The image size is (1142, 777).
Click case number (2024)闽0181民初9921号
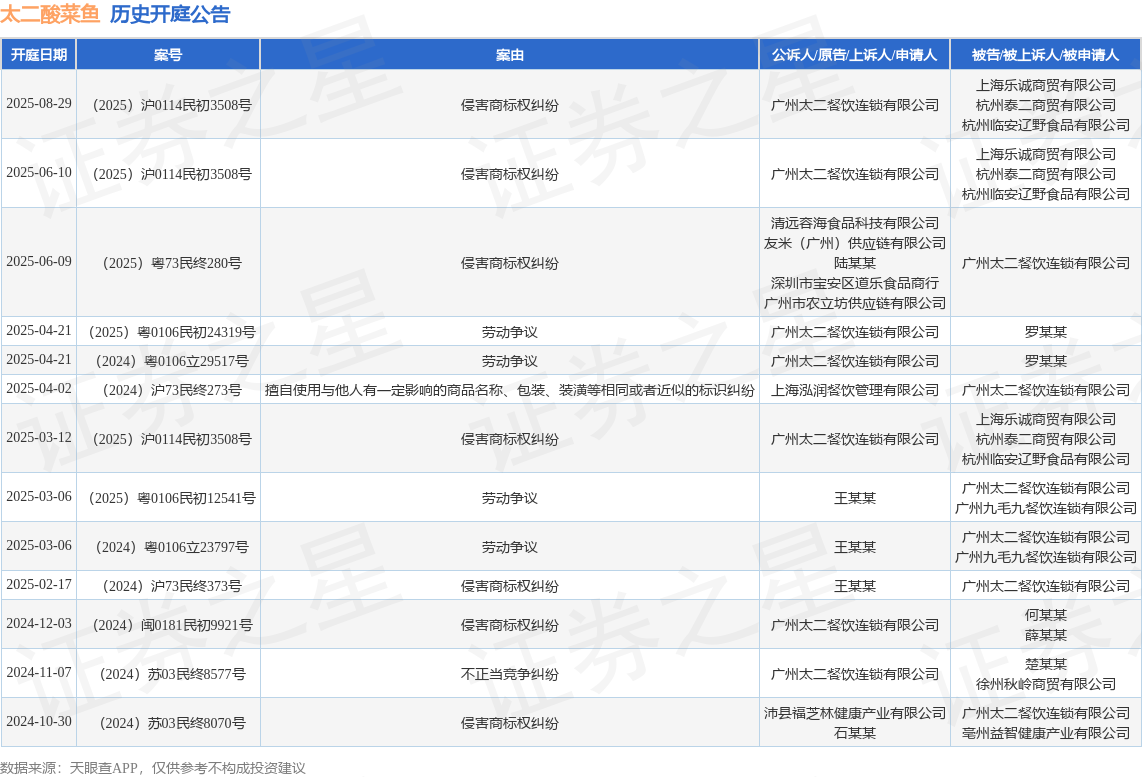[172, 626]
